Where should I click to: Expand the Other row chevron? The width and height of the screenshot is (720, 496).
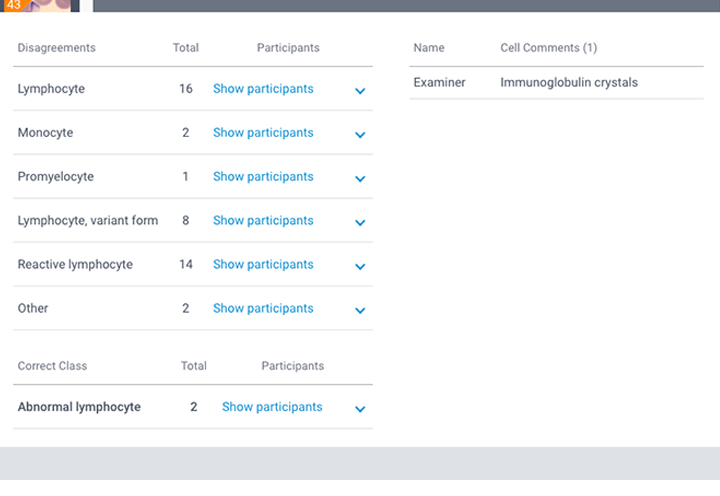click(360, 310)
